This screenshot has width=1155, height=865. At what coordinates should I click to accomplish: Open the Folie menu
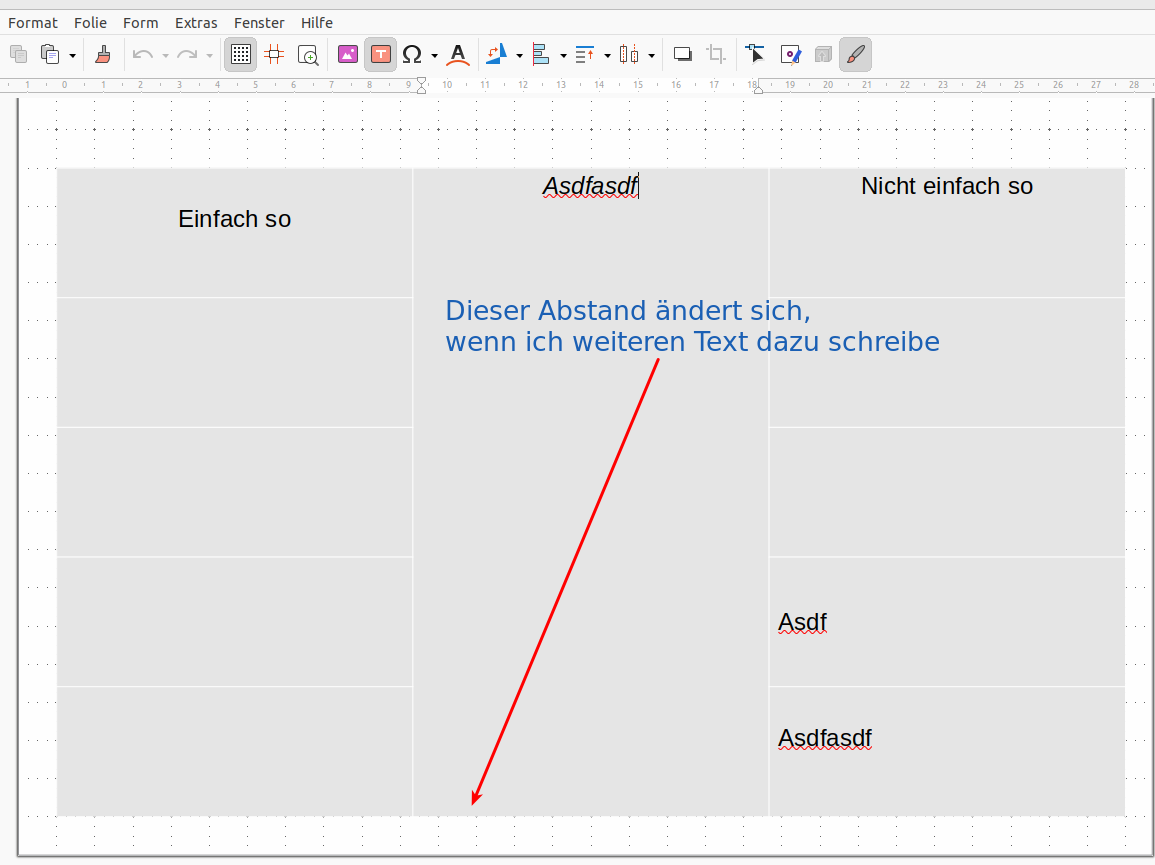(90, 23)
